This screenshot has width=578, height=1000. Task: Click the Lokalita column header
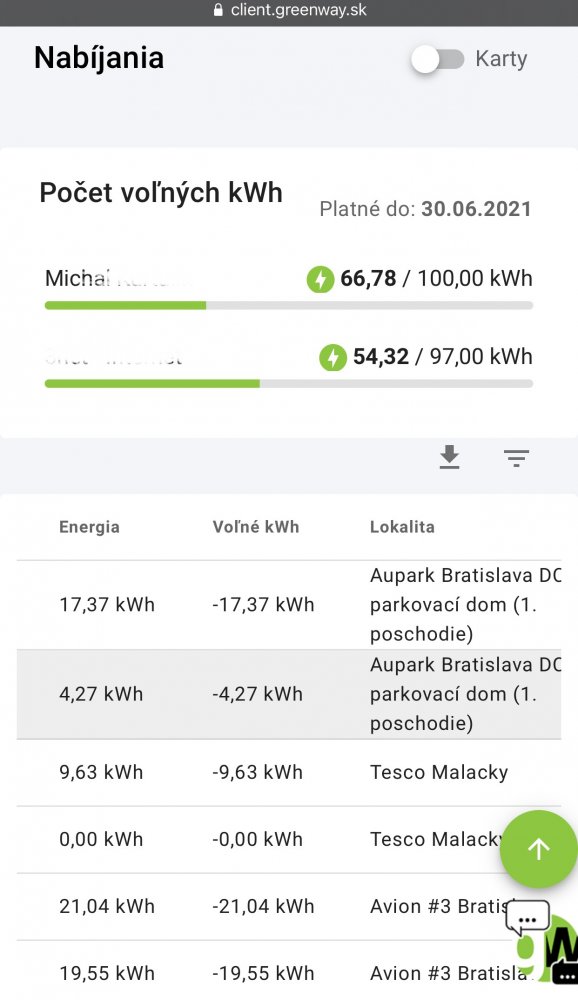(x=402, y=527)
